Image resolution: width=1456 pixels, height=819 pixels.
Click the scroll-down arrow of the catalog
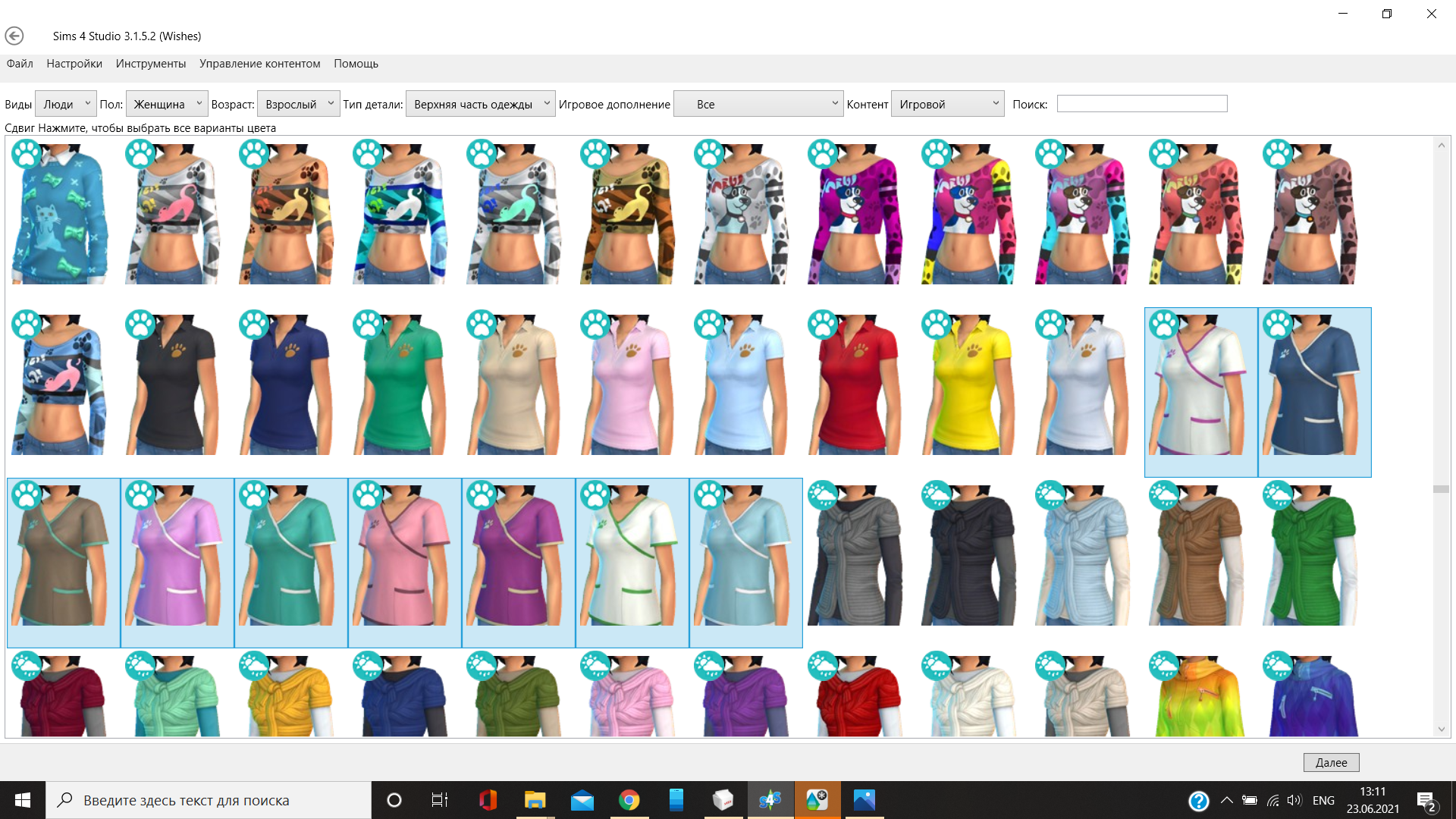(1441, 730)
